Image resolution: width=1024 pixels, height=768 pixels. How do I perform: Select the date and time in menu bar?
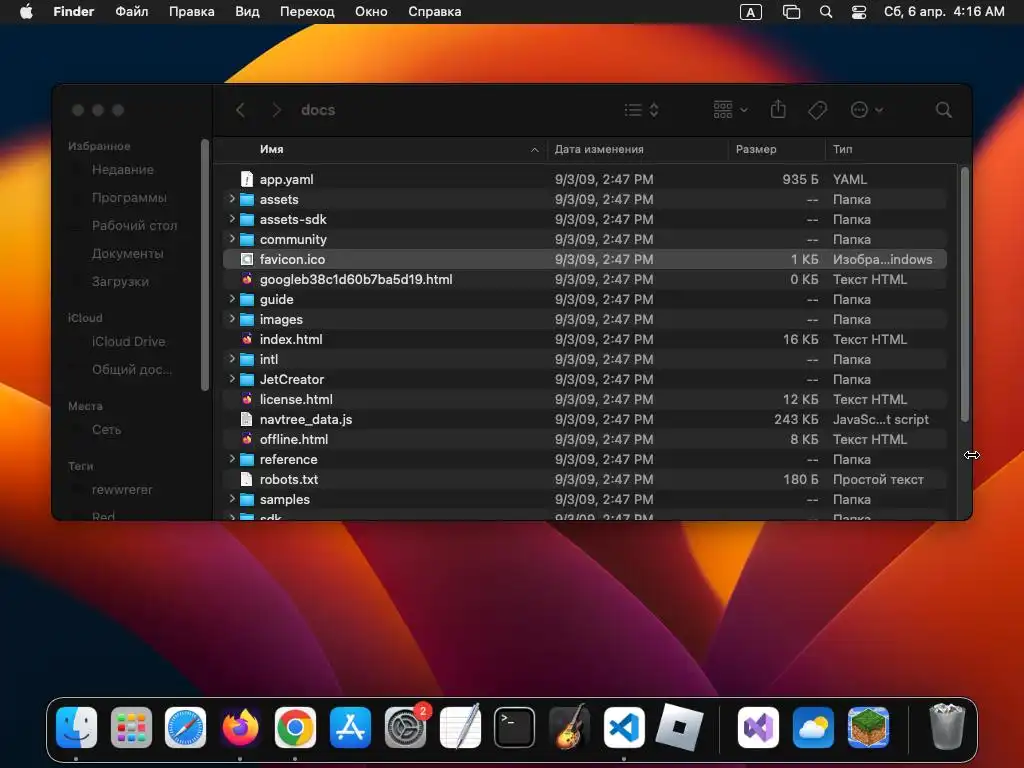944,12
